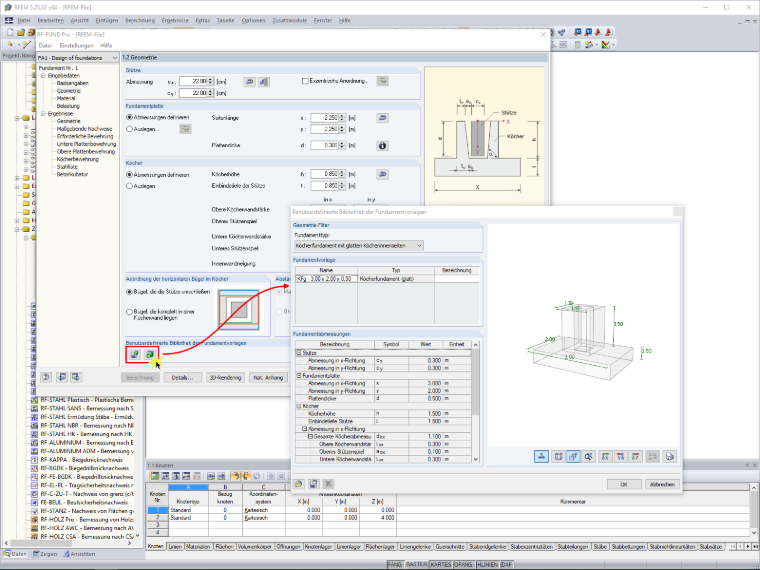Viewport: 760px width, 570px height.
Task: Open Berechnung menu in RFEM menu bar
Action: click(140, 20)
